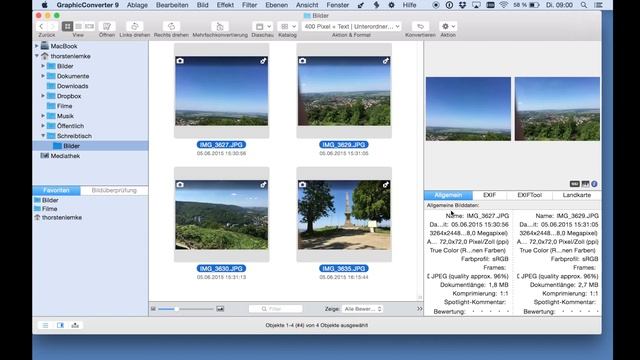Click the Filter search field
The width and height of the screenshot is (640, 360).
click(x=276, y=309)
